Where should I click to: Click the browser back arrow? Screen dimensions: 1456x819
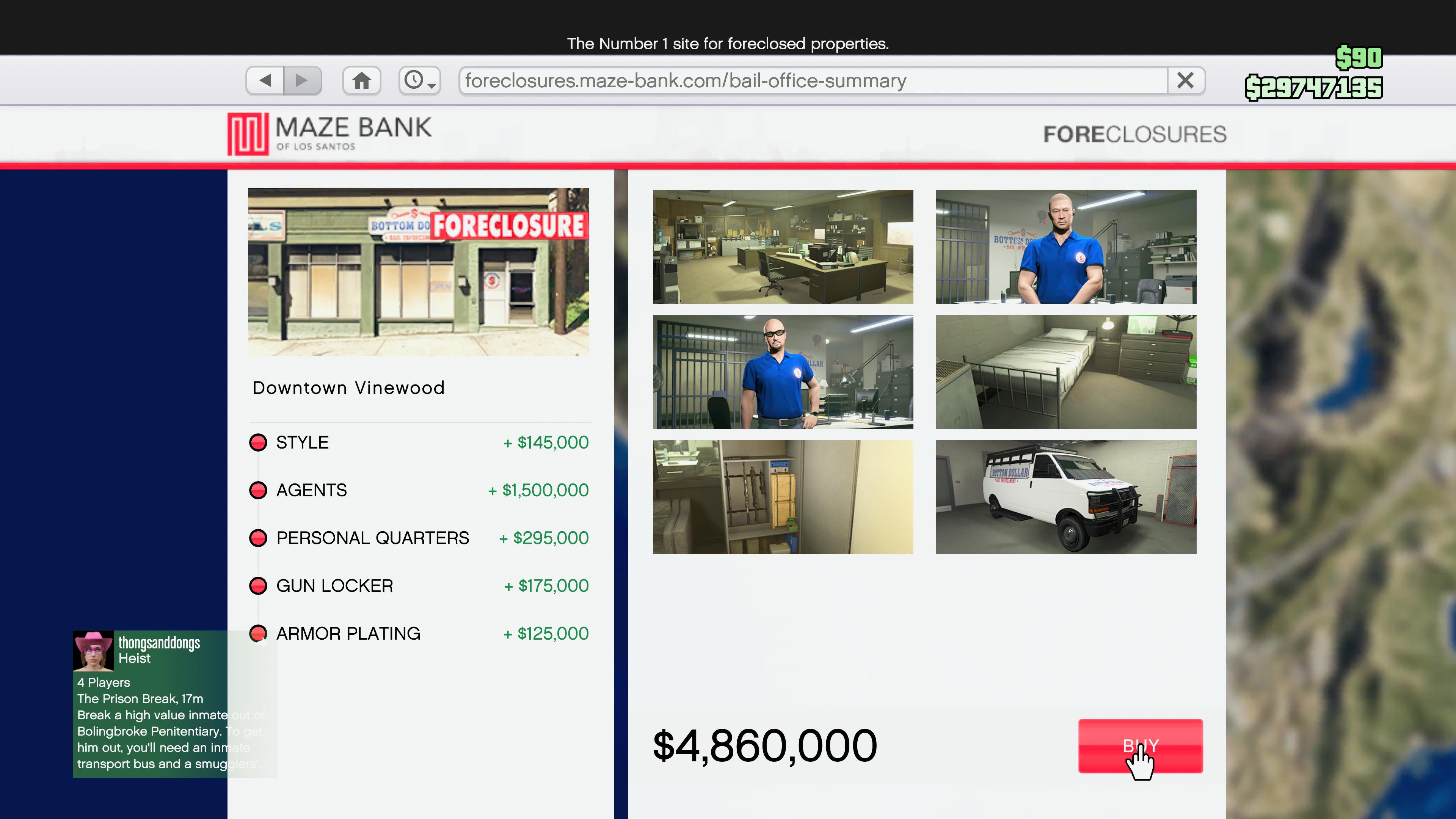tap(265, 80)
